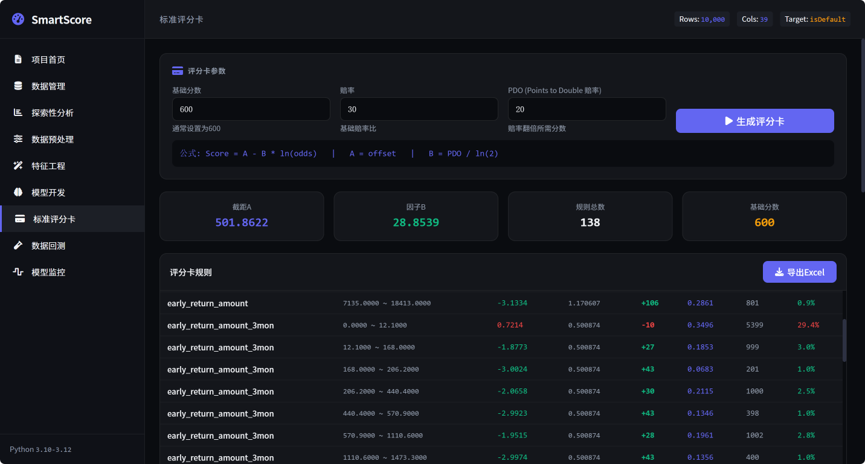Generate scorecard with 生成评分卡 button
The width and height of the screenshot is (865, 464).
755,121
